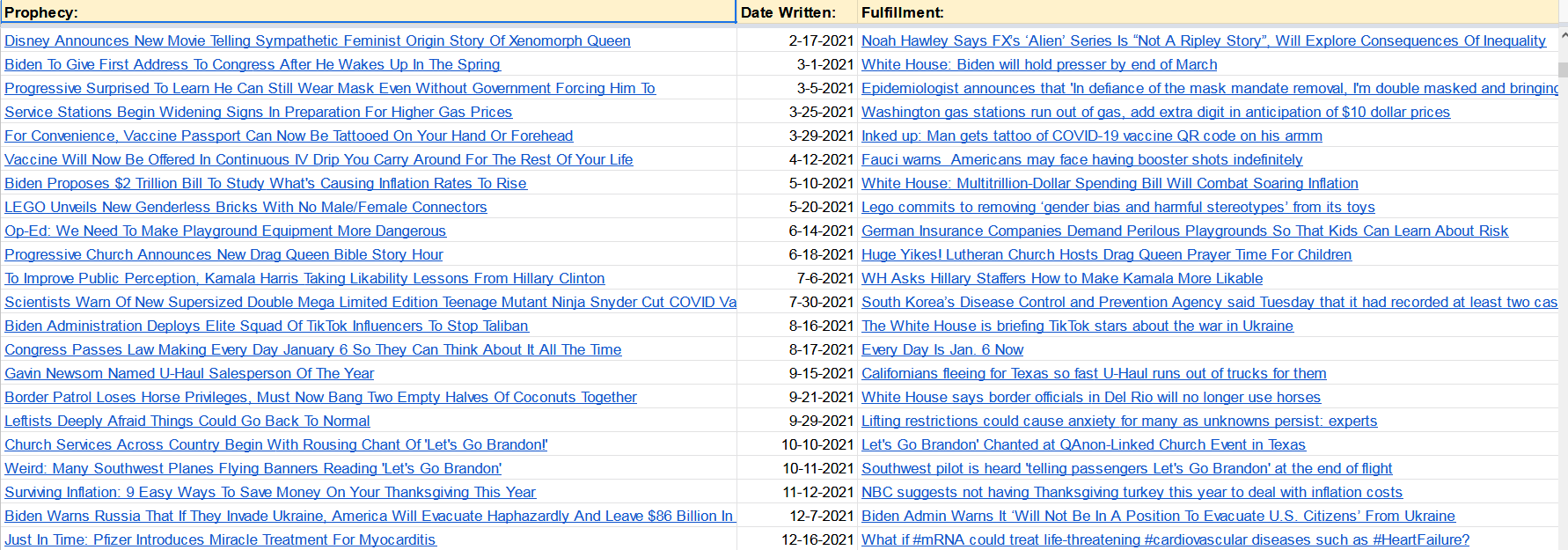Click the vertical scrollbar thumb
The height and width of the screenshot is (550, 1568).
click(1563, 70)
